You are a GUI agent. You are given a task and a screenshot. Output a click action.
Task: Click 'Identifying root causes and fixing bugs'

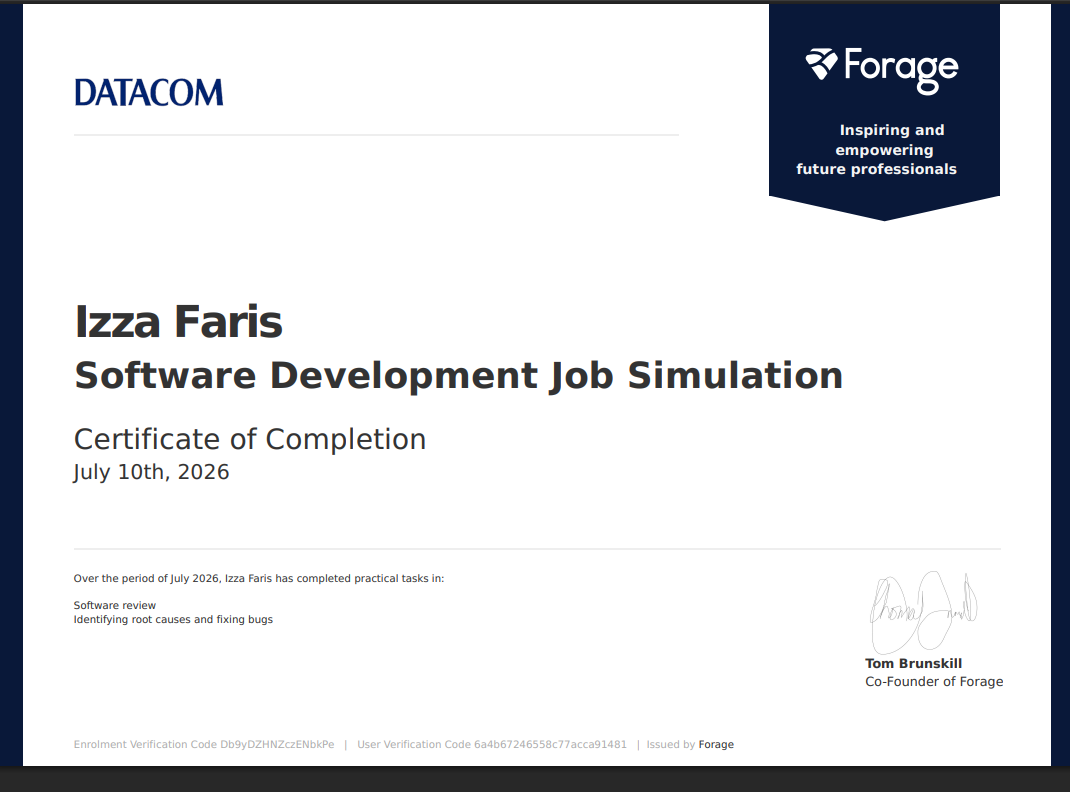(x=173, y=619)
